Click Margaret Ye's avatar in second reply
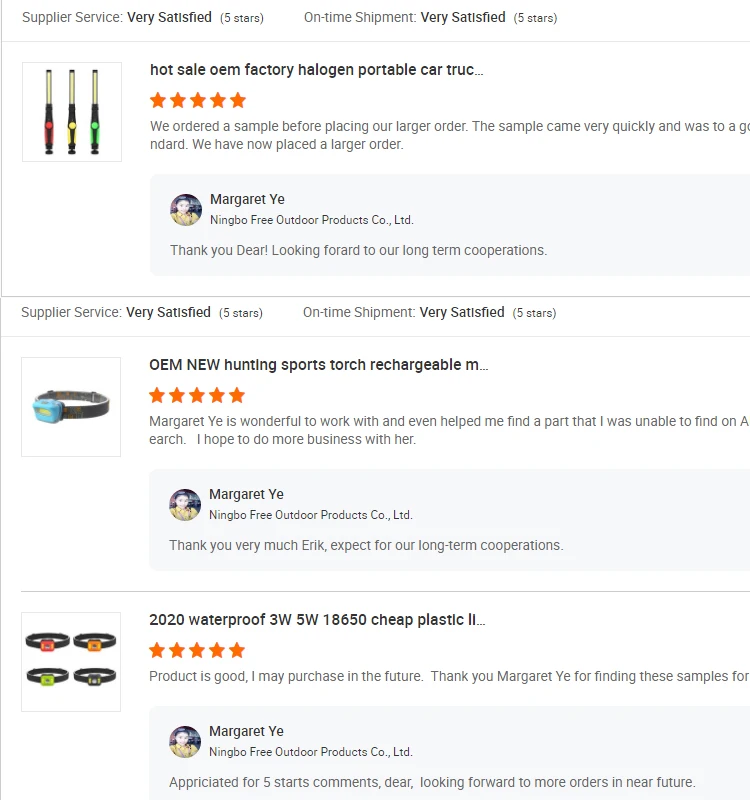 (185, 505)
